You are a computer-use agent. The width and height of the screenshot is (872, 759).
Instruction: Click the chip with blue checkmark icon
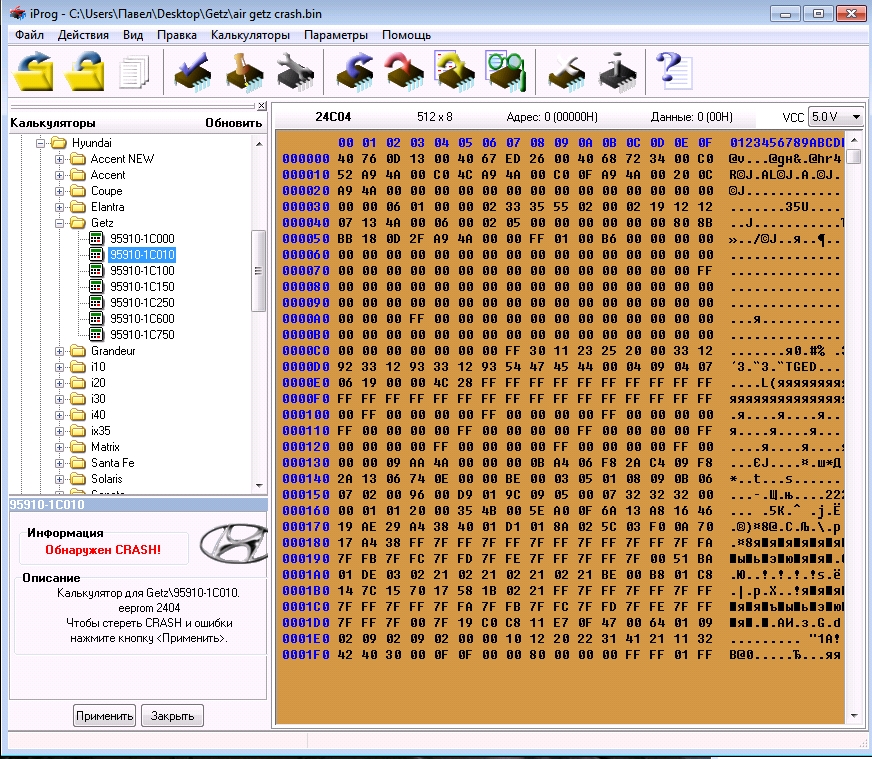click(x=192, y=72)
